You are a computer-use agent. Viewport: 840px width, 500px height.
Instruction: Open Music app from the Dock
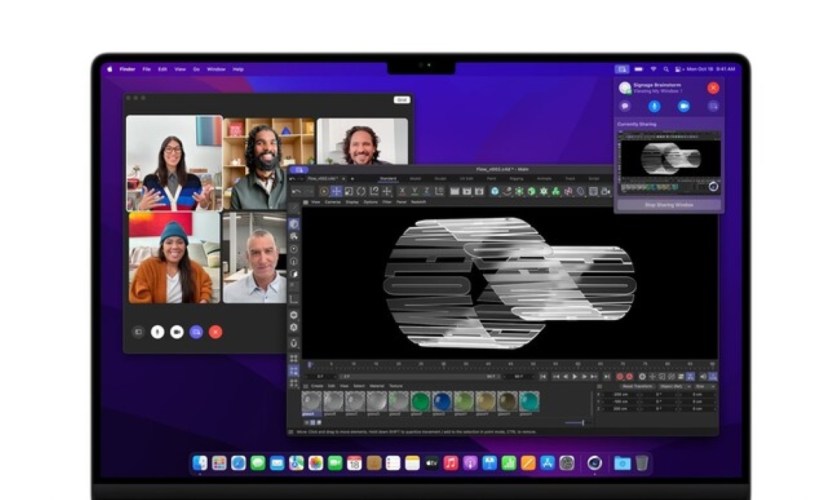[x=451, y=463]
